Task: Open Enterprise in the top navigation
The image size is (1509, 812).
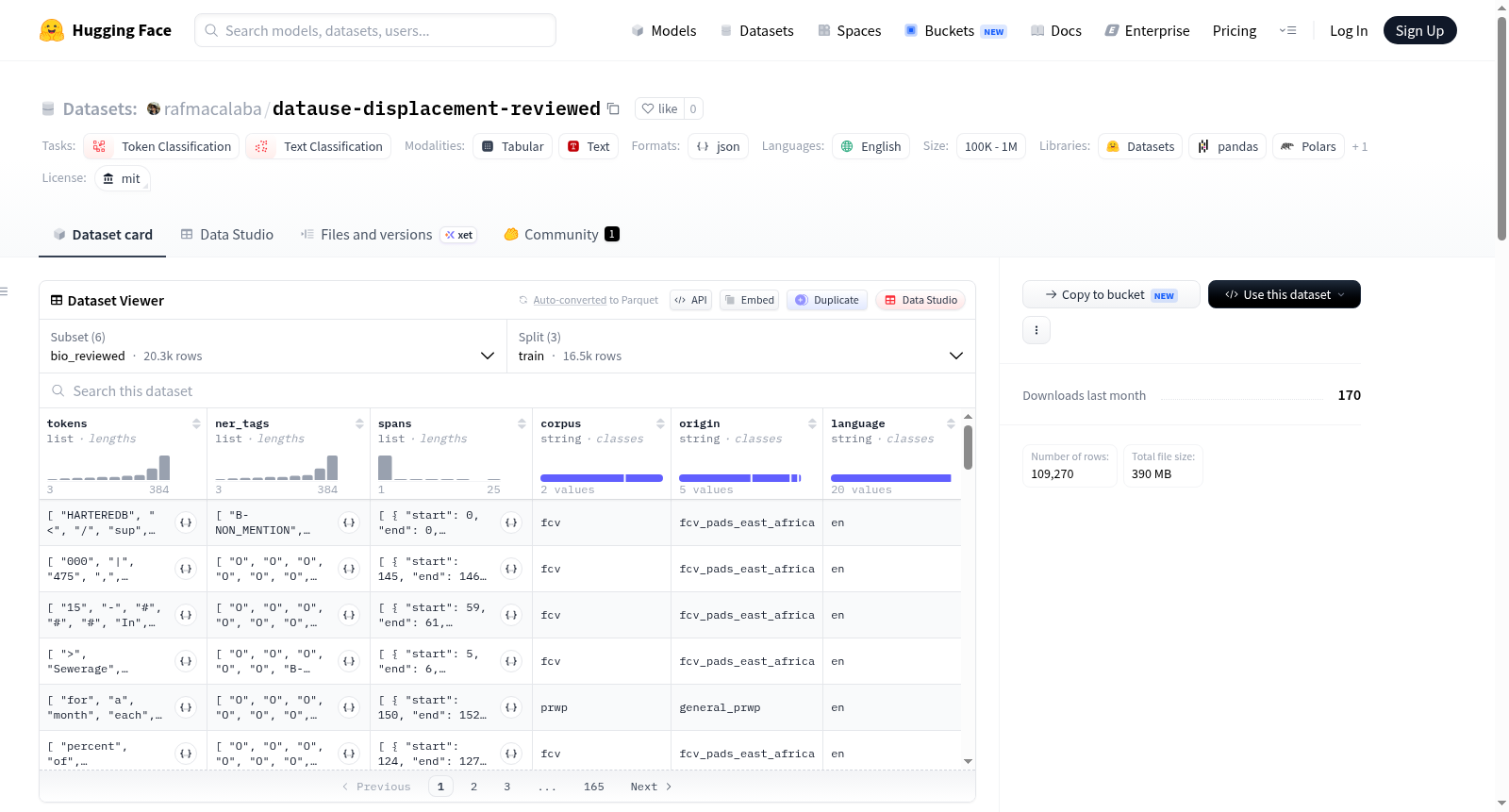Action: (x=1147, y=31)
